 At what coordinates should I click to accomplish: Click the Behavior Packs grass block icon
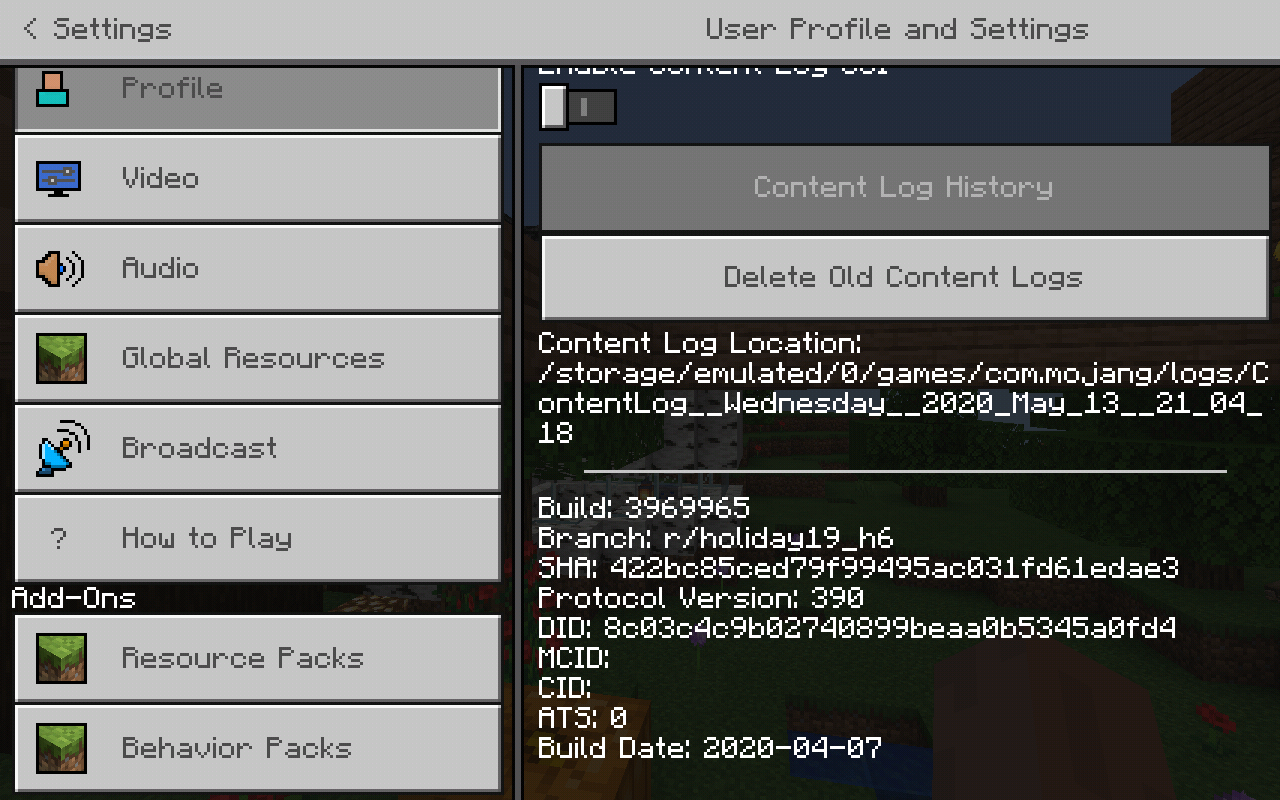click(61, 748)
